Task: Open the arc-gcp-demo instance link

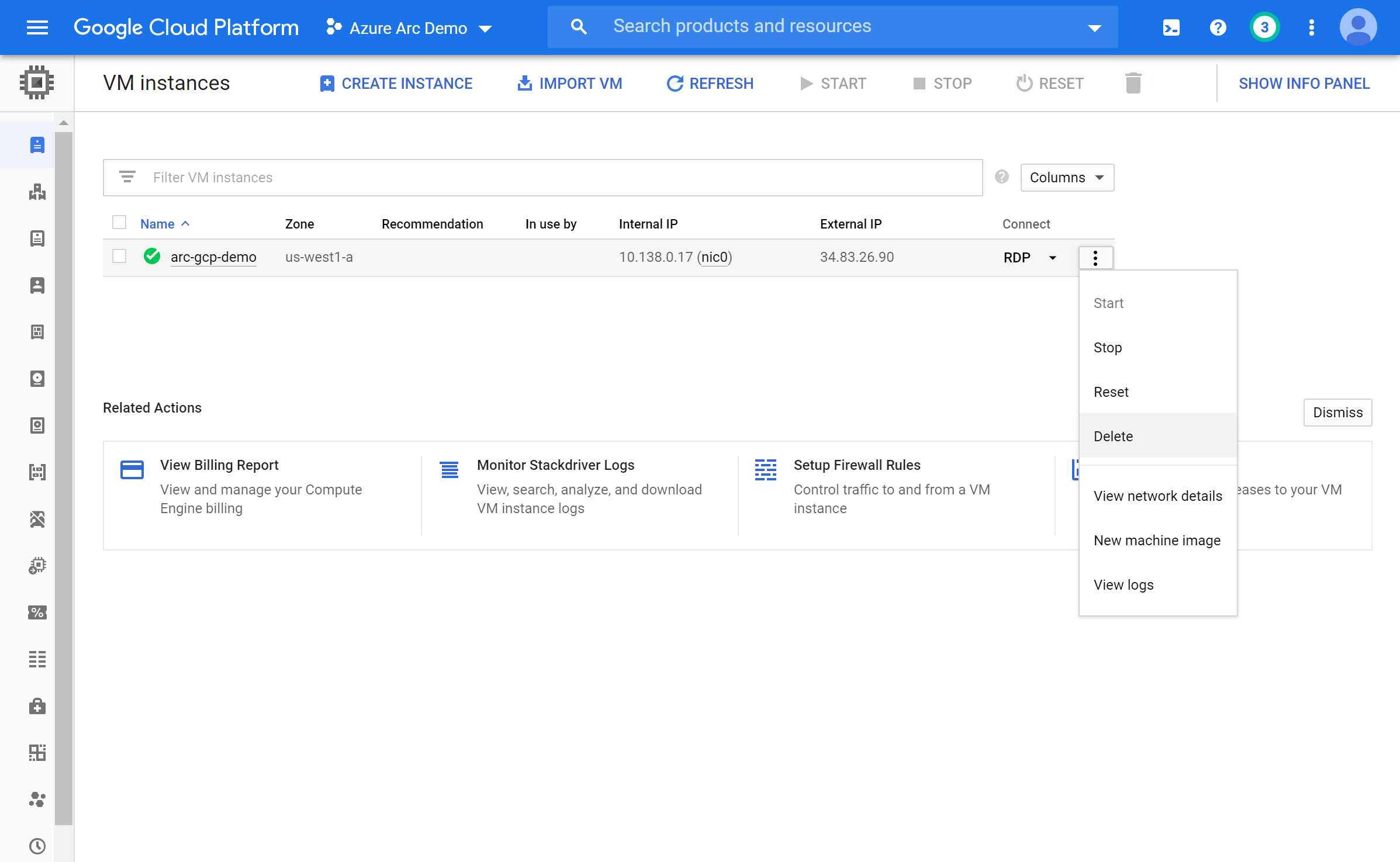Action: [213, 257]
